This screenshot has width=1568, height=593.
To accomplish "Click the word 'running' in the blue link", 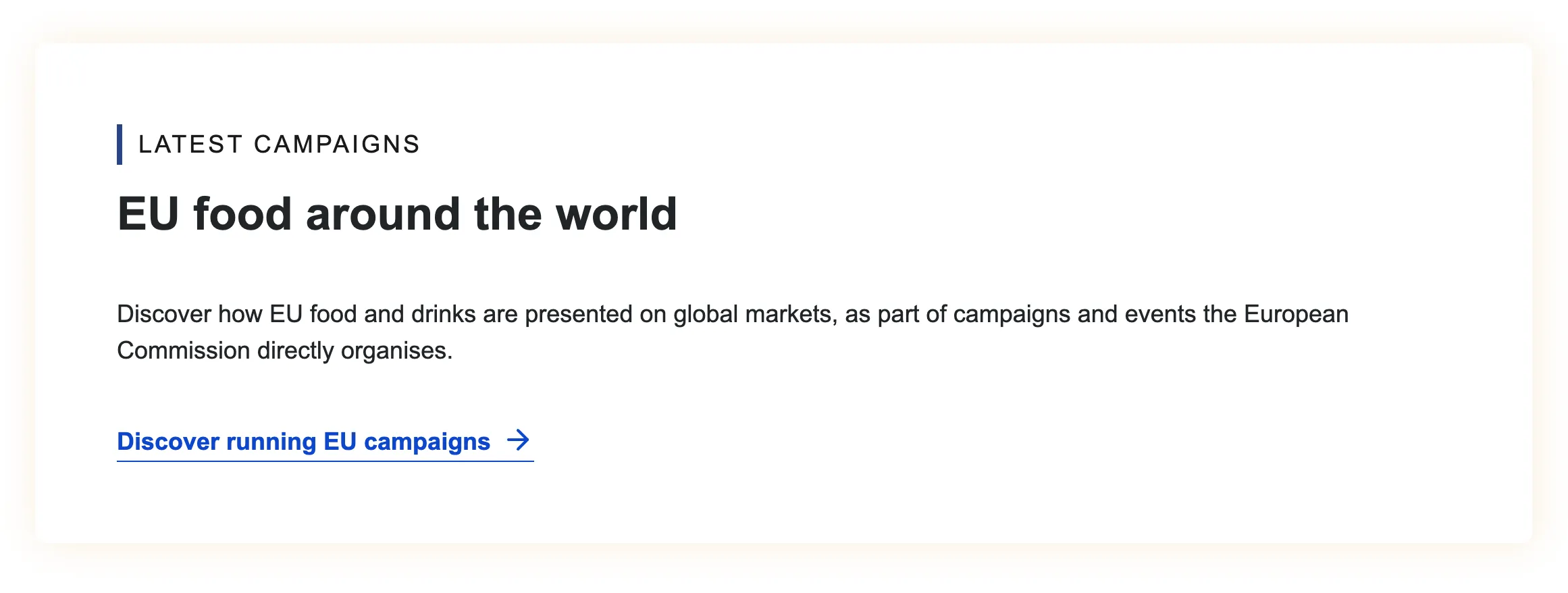I will pos(271,442).
